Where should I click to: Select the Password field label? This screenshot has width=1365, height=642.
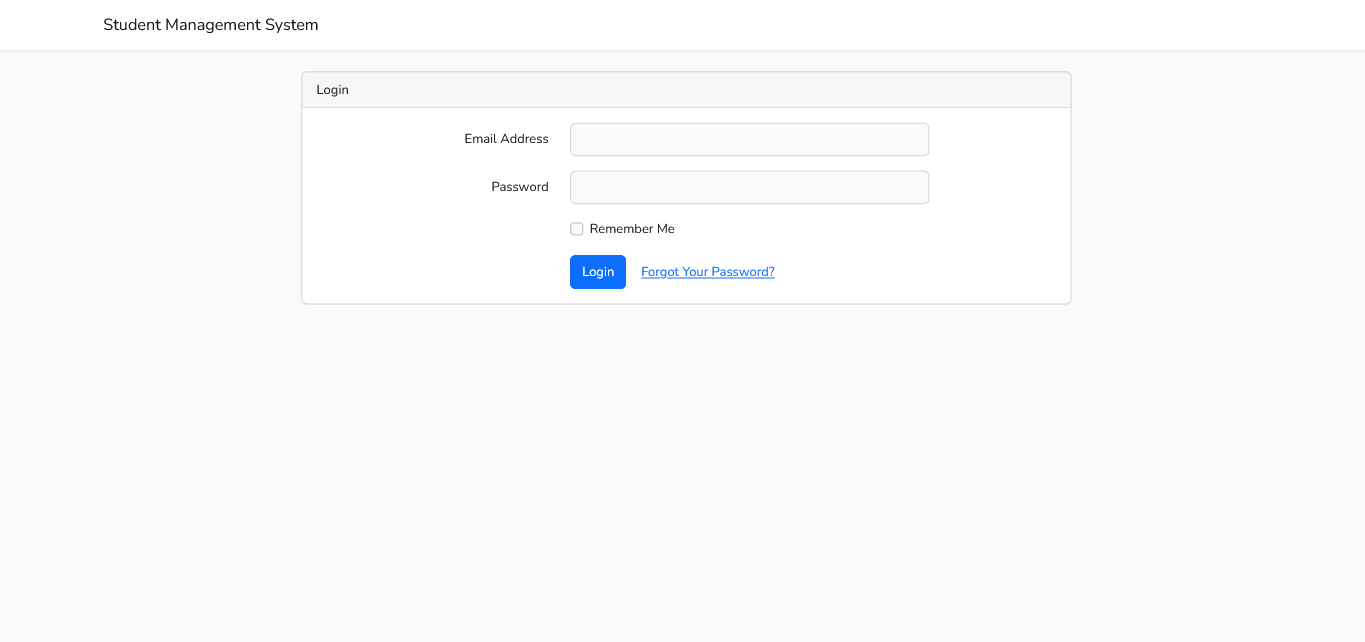click(519, 187)
